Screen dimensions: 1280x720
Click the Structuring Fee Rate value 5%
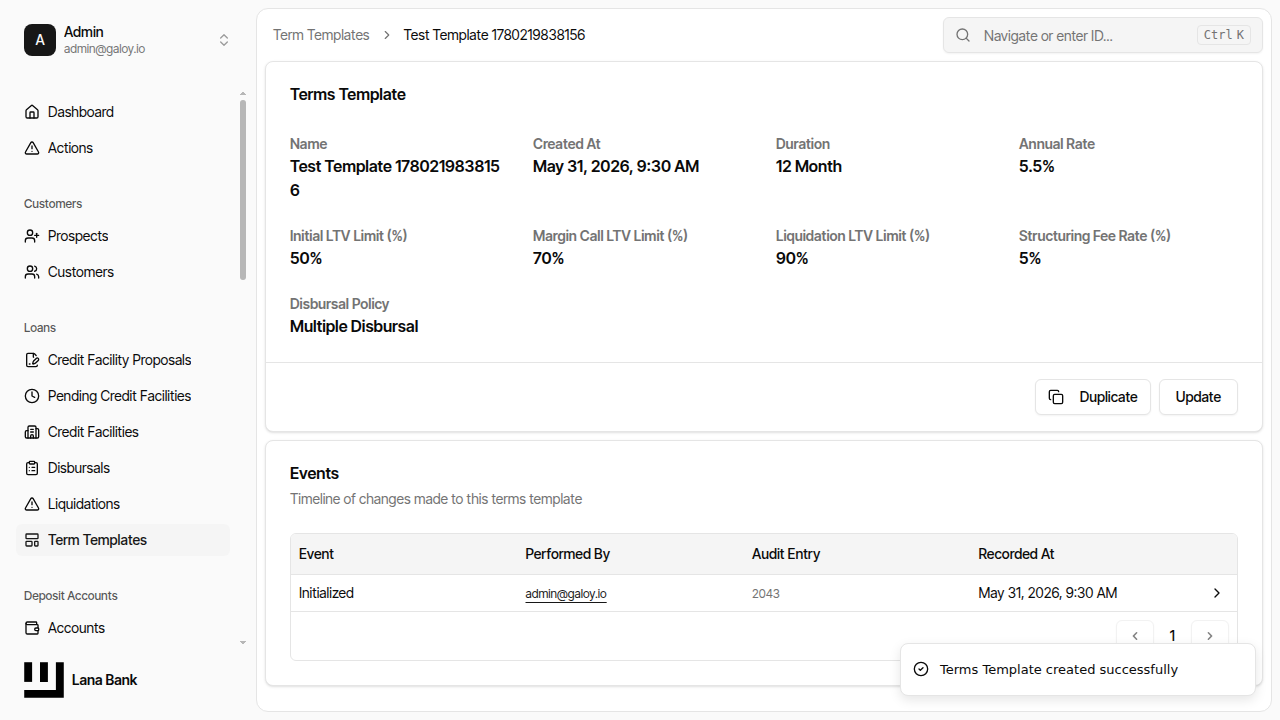coord(1030,259)
